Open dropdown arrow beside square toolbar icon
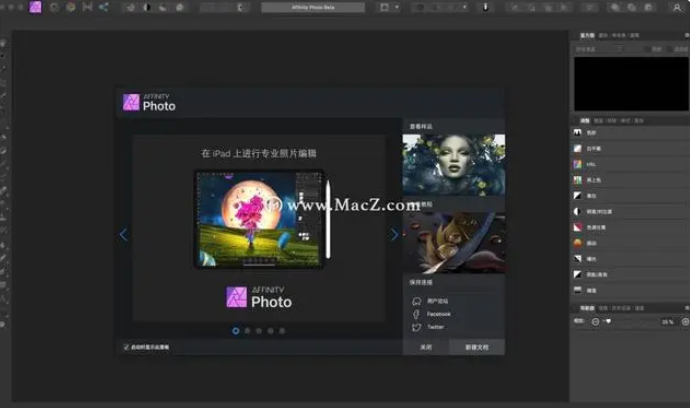The width and height of the screenshot is (690, 408). coord(396,7)
